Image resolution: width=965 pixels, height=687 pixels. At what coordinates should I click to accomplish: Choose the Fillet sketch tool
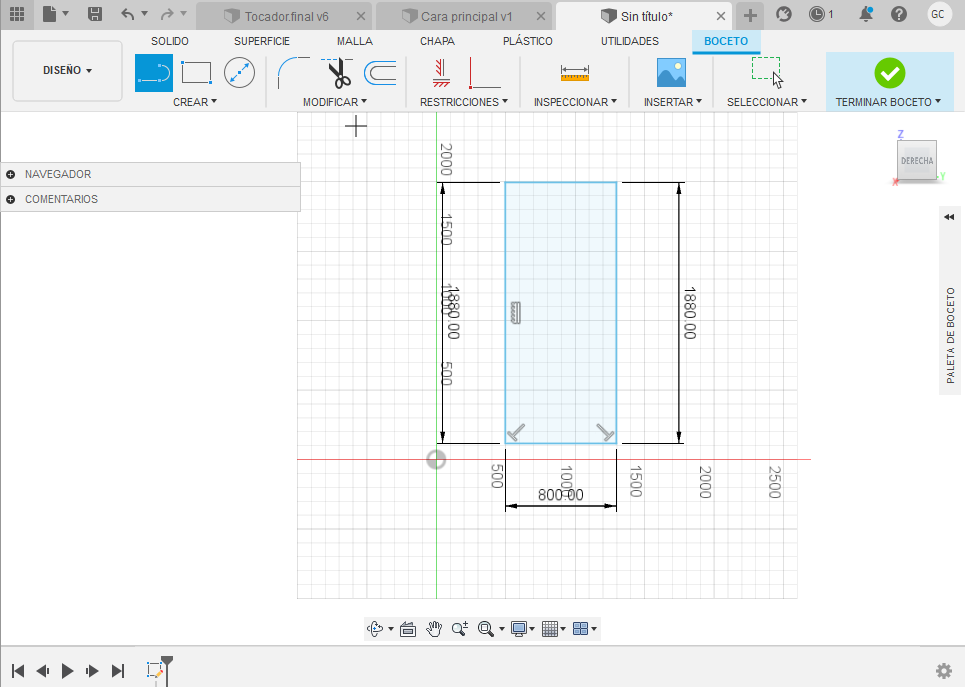(x=293, y=72)
